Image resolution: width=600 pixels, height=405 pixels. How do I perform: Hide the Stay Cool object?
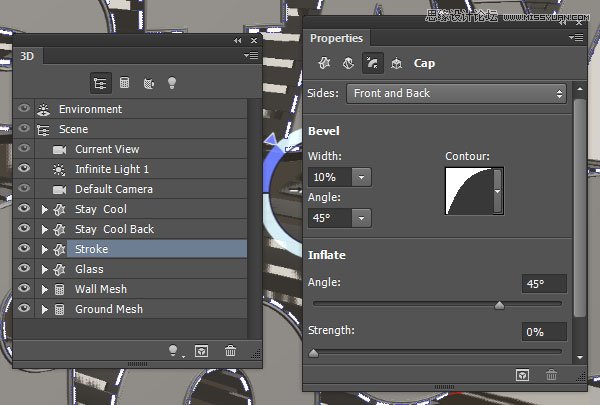24,208
